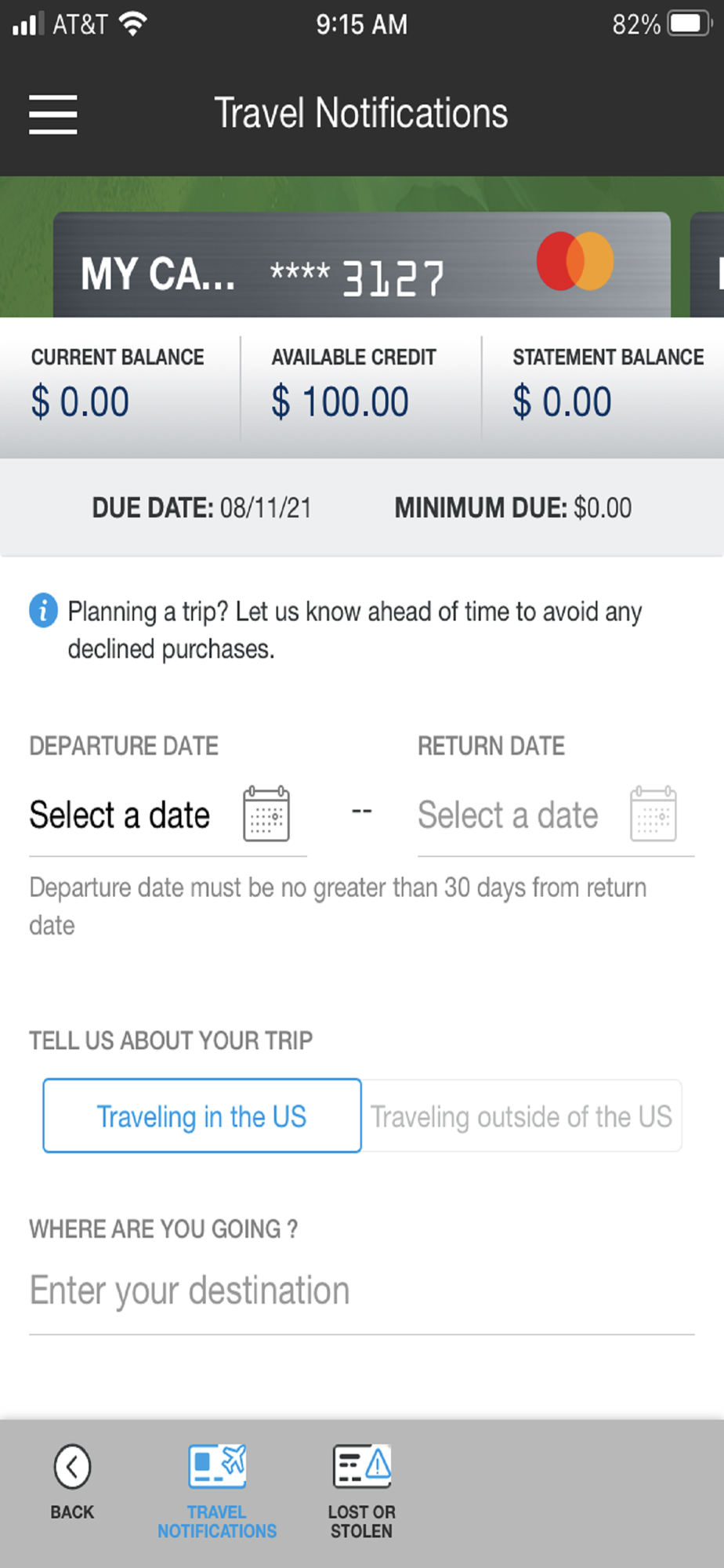Select the MY CA... card ending 3127
724x1568 pixels.
[362, 265]
